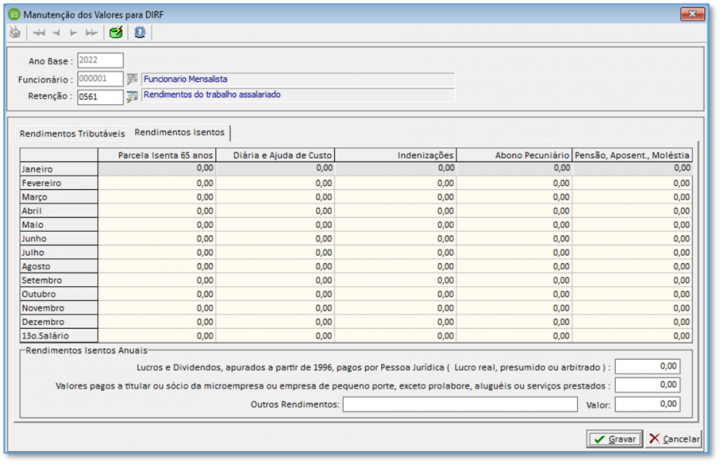Select the Rendimentos Isentos tab
Image resolution: width=720 pixels, height=464 pixels.
click(x=180, y=132)
